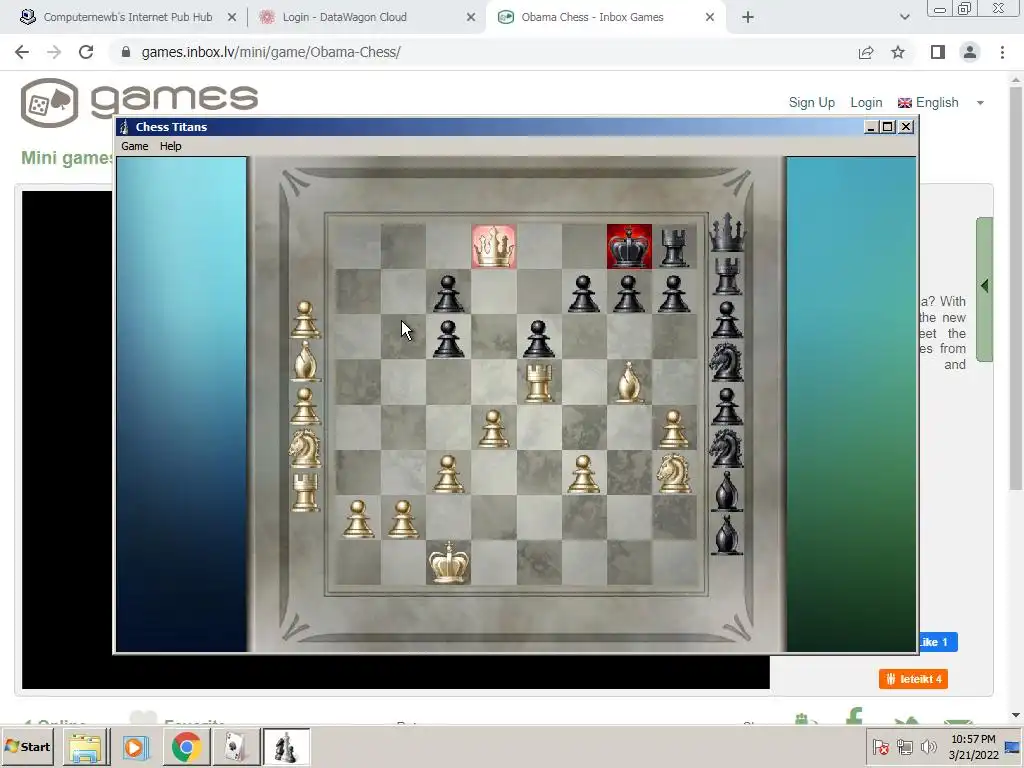Select the black king in check

pos(629,246)
